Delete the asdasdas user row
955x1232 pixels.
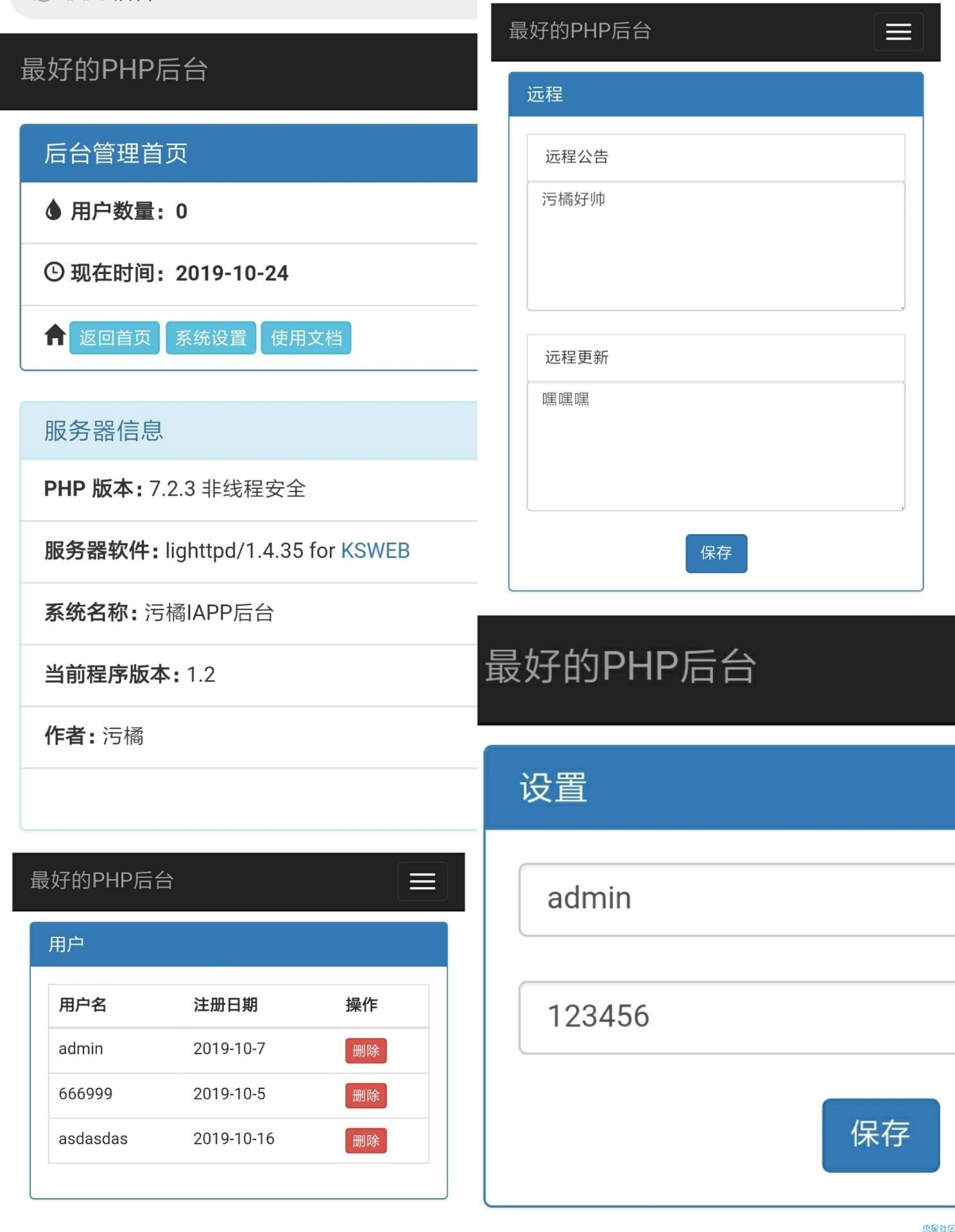[366, 1140]
